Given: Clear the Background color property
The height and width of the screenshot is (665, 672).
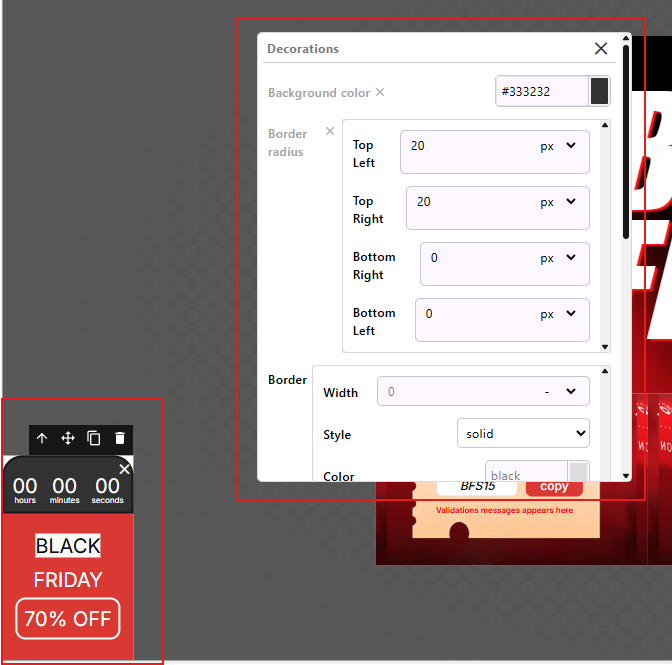Looking at the screenshot, I should [x=380, y=92].
